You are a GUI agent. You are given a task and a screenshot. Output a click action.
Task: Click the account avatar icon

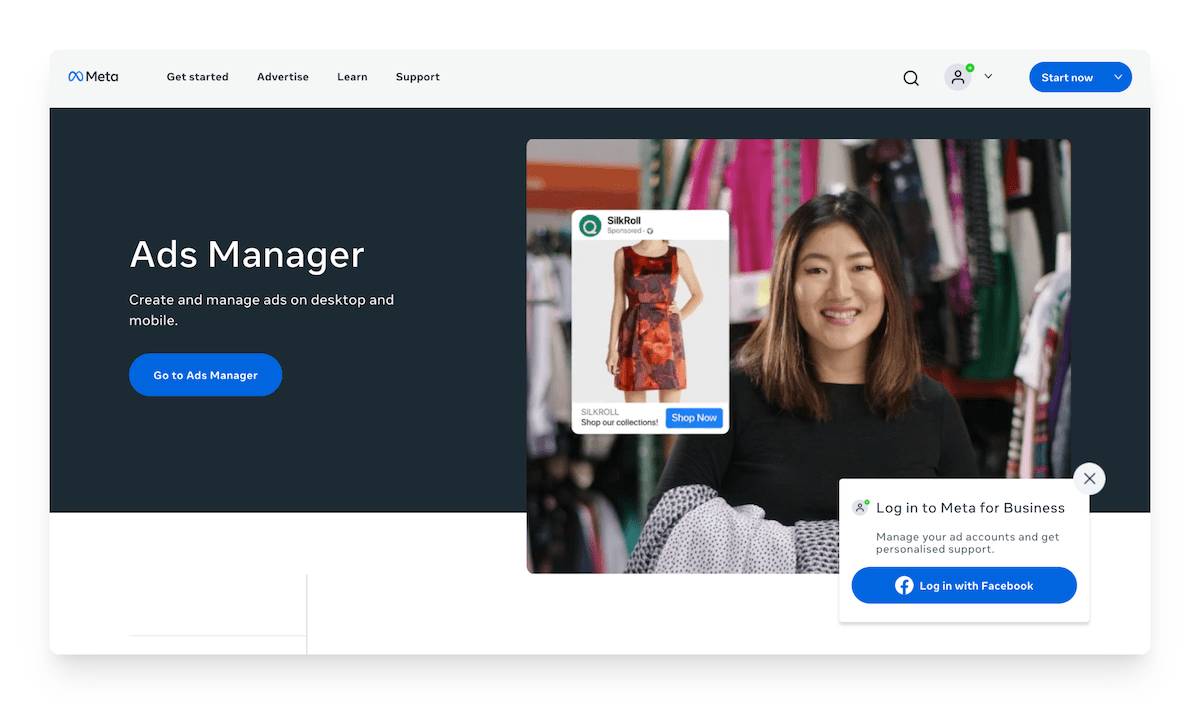click(x=957, y=77)
